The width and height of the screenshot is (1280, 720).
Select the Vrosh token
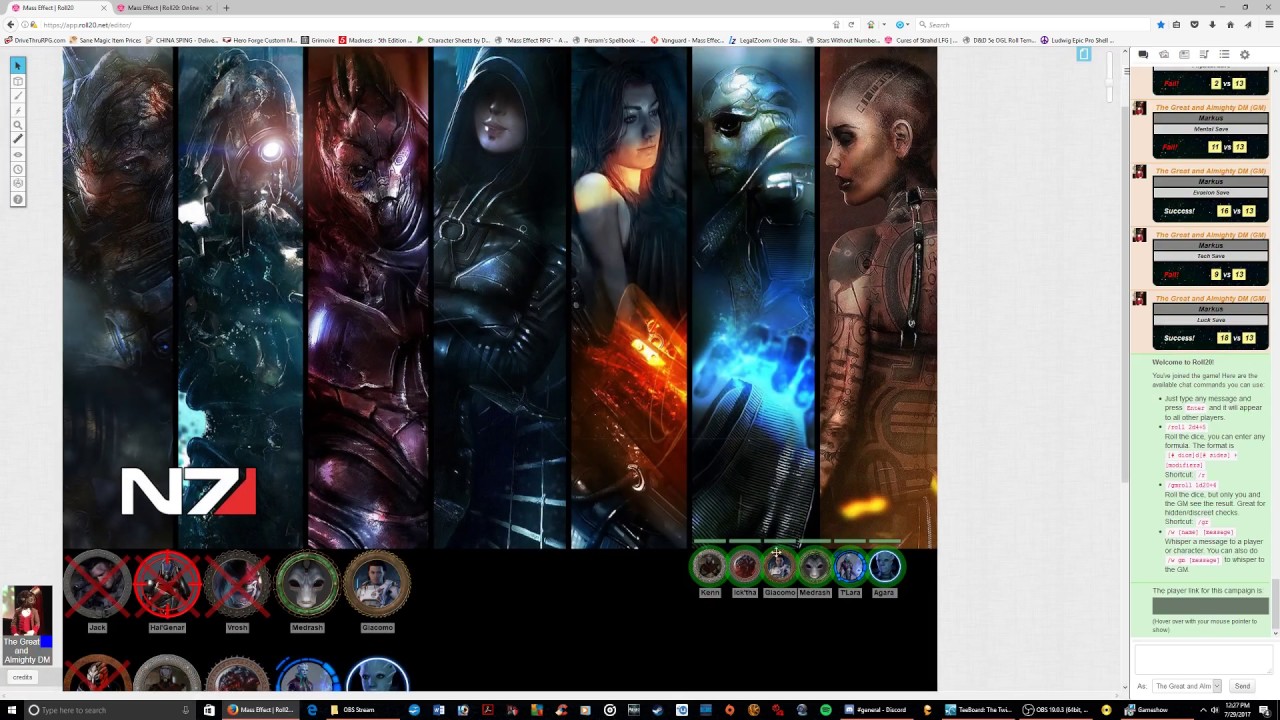click(237, 584)
